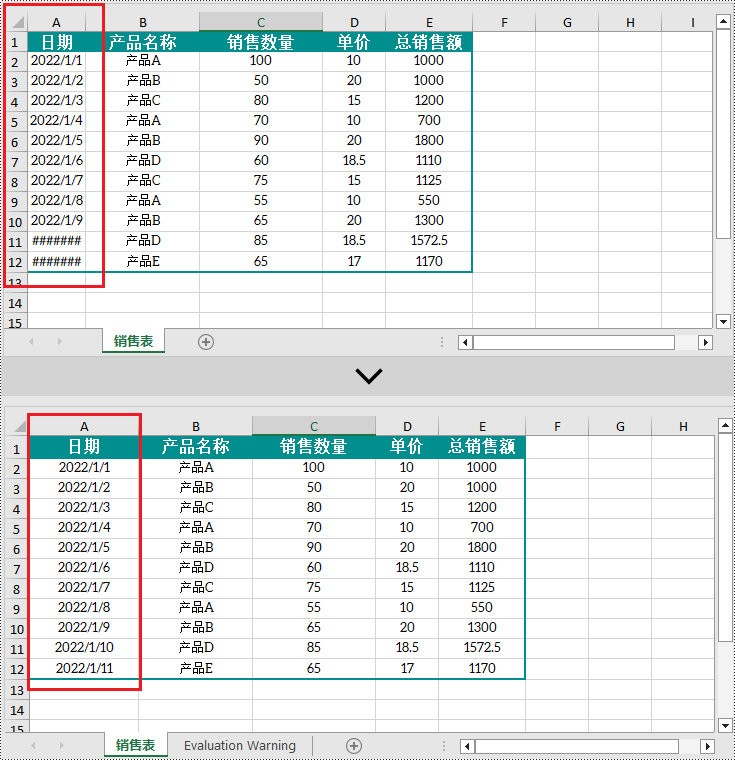Click the add sheet plus icon in top spreadsheet
Viewport: 735px width, 760px height.
pos(206,342)
